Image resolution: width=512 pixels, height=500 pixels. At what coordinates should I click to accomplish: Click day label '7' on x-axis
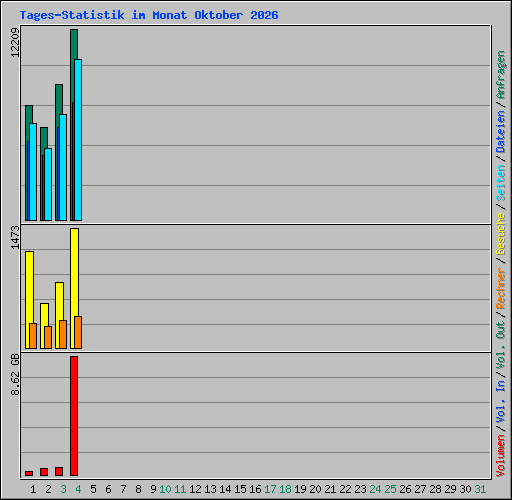(123, 489)
